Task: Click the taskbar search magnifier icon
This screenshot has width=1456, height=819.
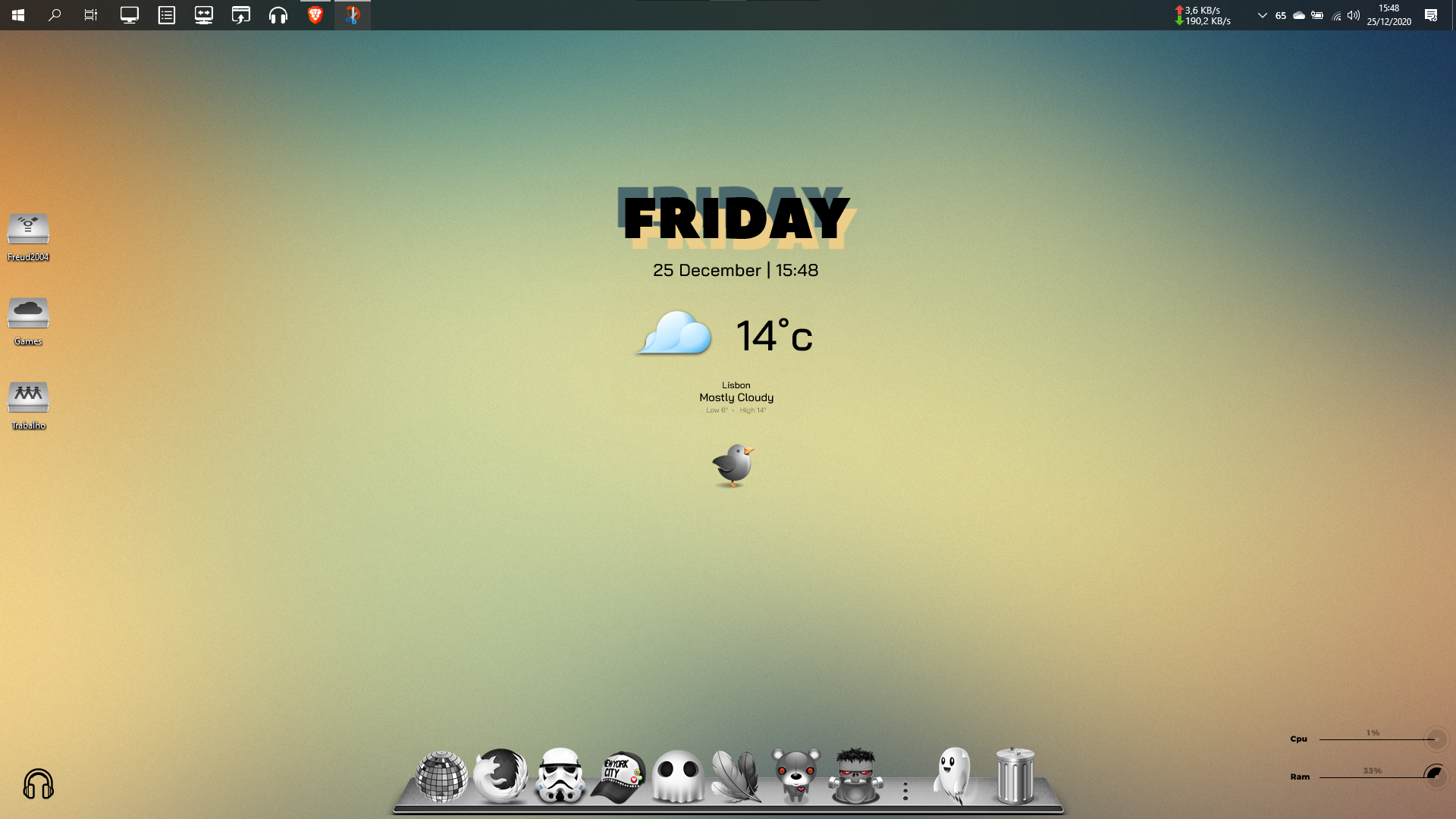Action: pos(55,15)
